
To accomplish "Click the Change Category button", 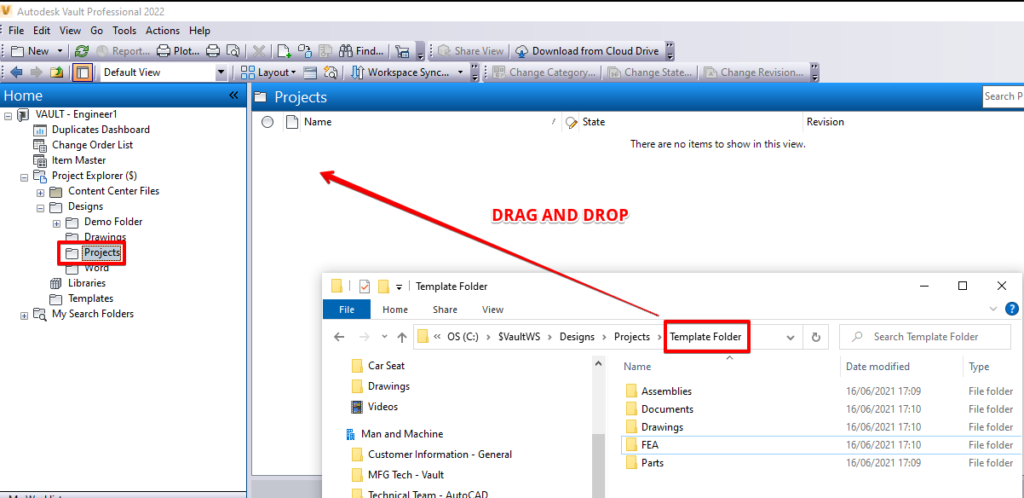I will point(544,72).
